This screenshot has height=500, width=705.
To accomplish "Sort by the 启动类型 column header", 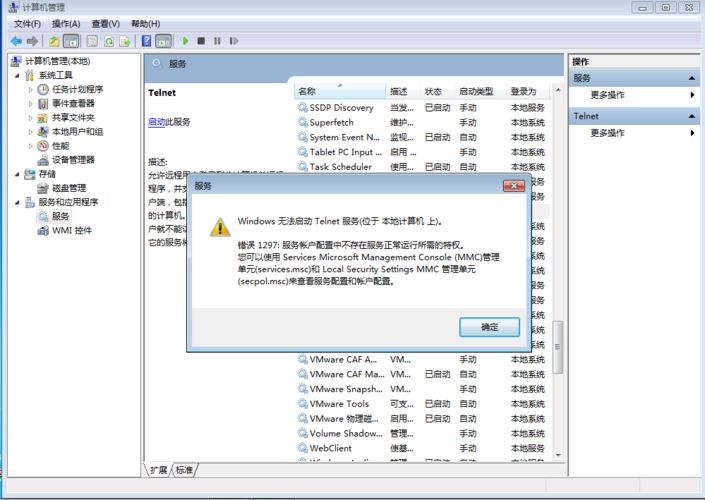I will 481,91.
